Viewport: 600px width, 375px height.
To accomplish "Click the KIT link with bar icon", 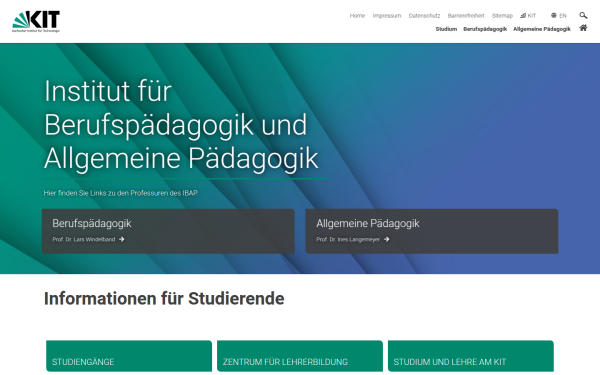I will point(528,16).
